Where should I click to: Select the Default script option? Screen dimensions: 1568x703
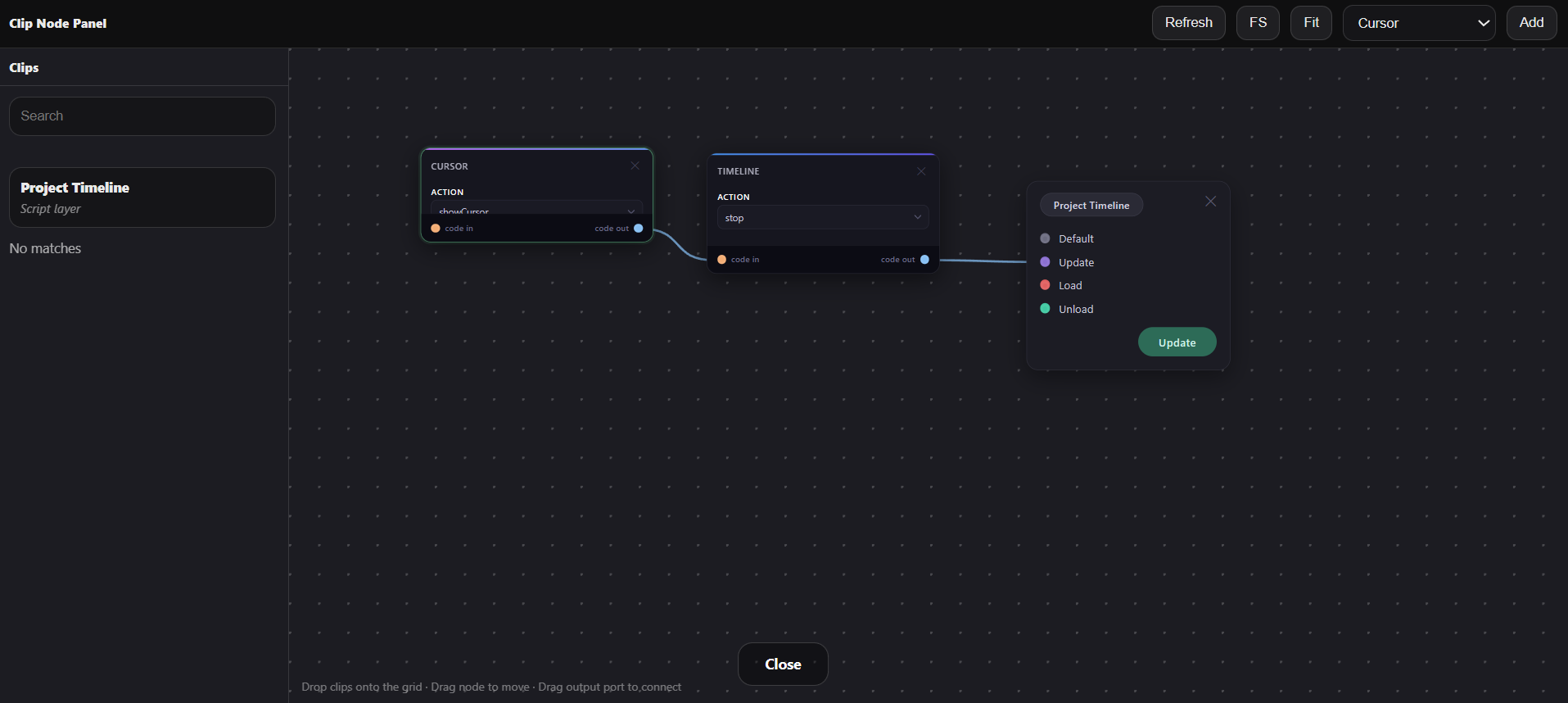[x=1075, y=238]
